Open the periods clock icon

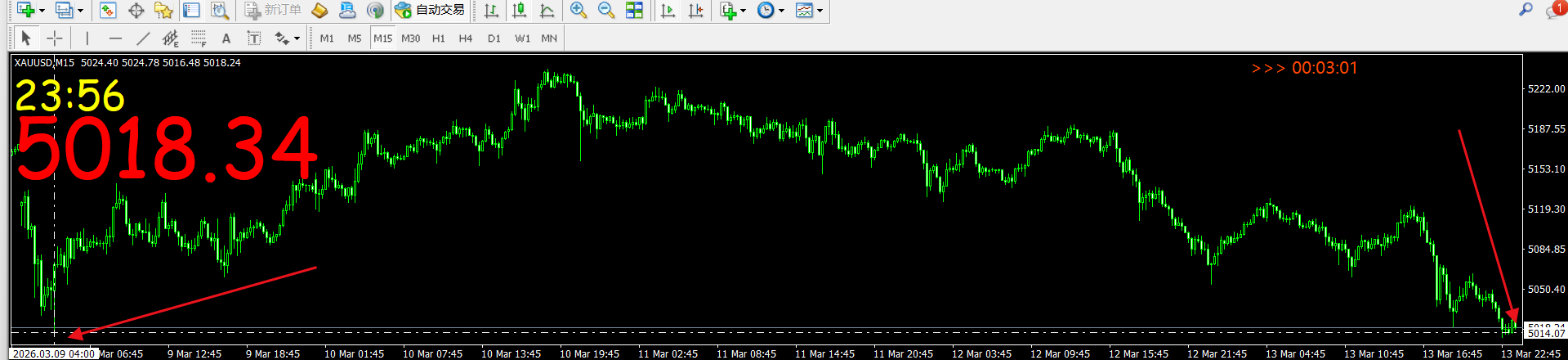pyautogui.click(x=766, y=10)
